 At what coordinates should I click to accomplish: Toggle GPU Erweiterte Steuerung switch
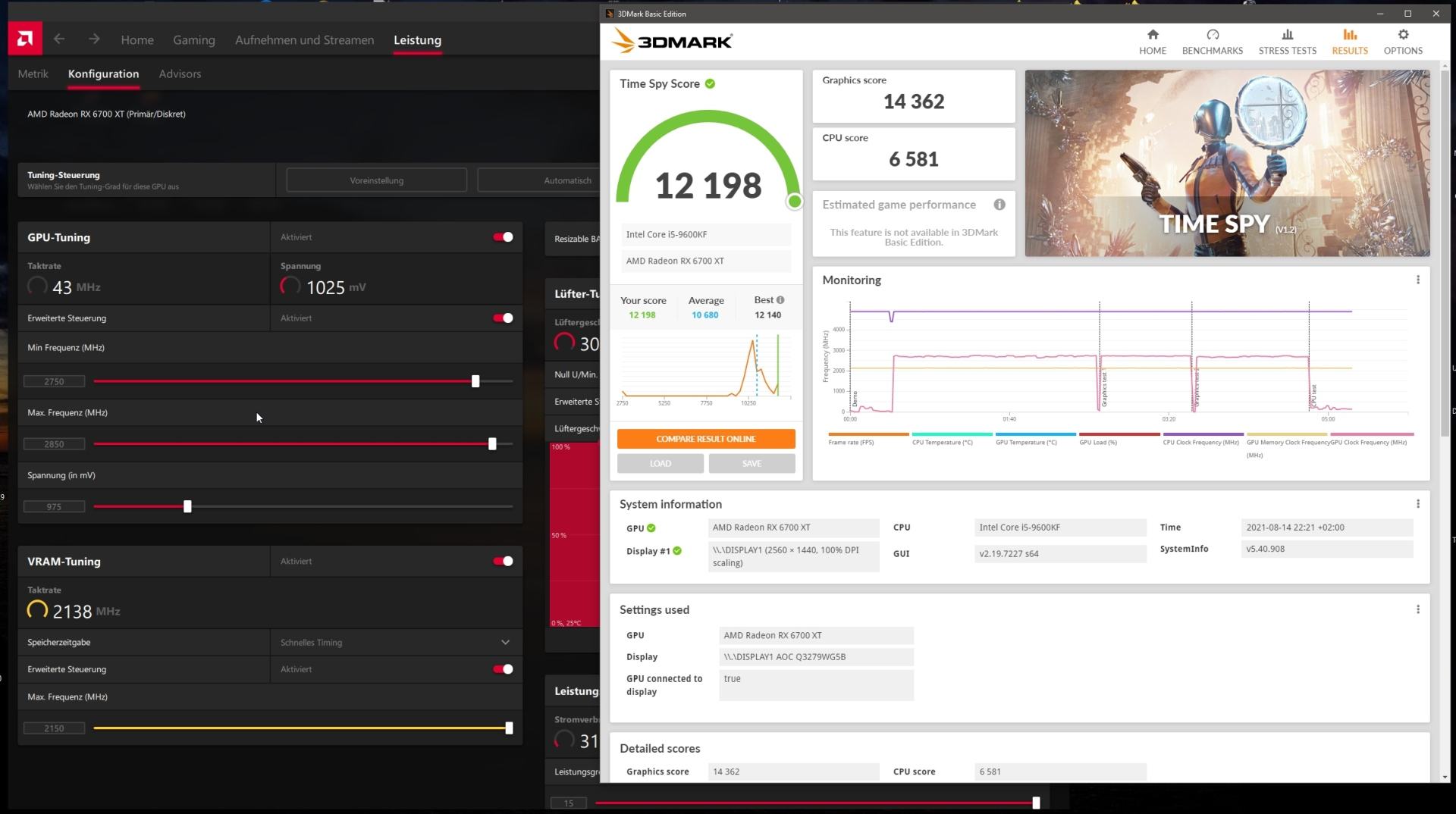point(503,318)
